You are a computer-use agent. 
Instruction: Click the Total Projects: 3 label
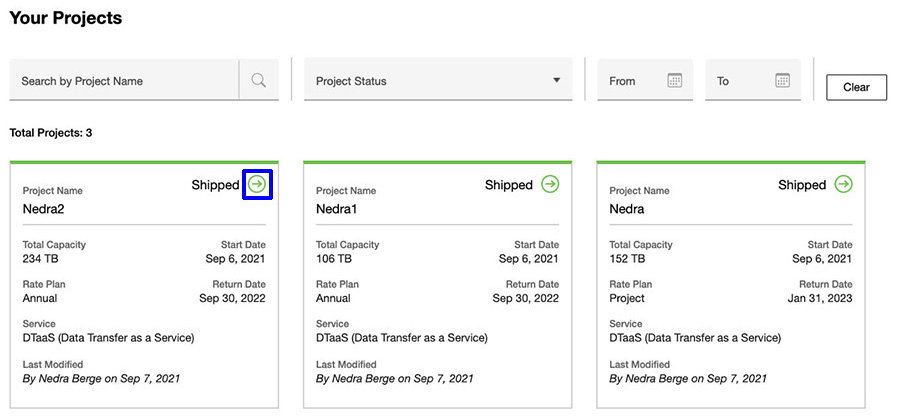(x=50, y=133)
